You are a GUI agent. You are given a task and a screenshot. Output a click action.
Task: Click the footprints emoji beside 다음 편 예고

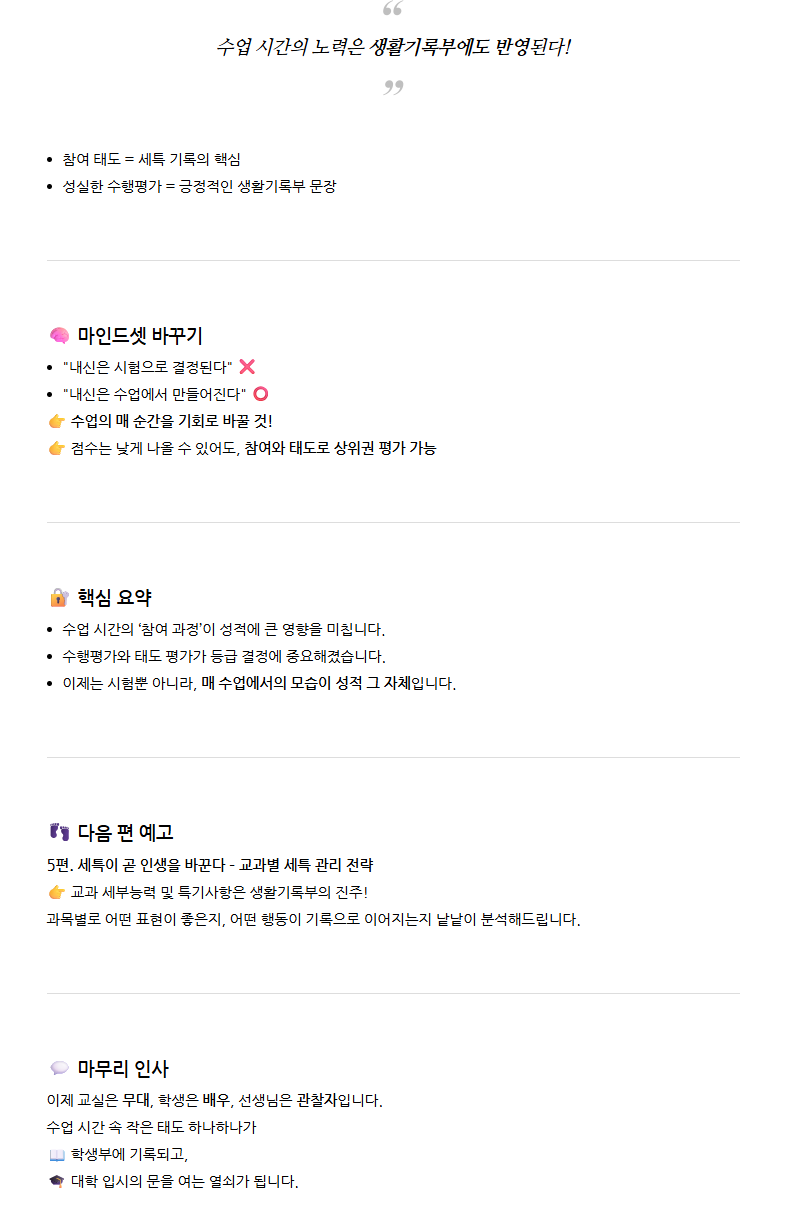pyautogui.click(x=59, y=832)
